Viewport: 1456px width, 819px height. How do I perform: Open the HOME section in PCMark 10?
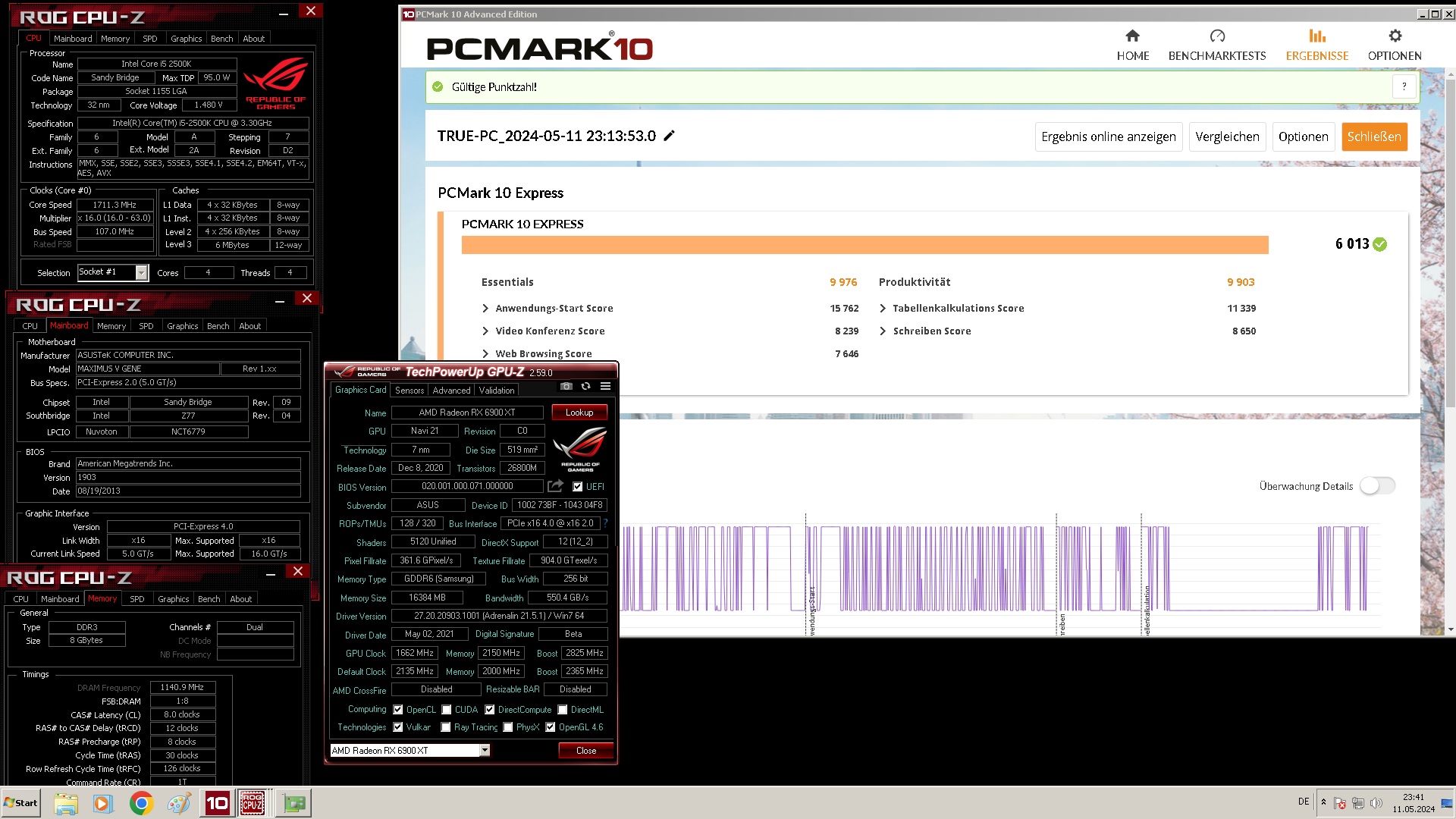[x=1132, y=45]
